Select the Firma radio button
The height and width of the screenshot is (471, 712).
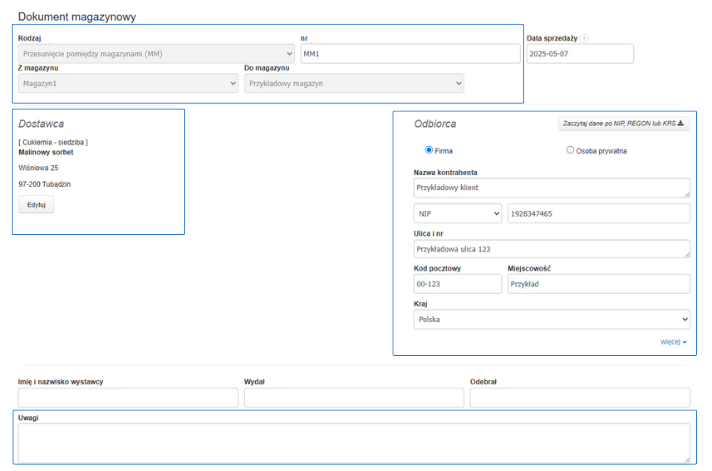point(429,150)
